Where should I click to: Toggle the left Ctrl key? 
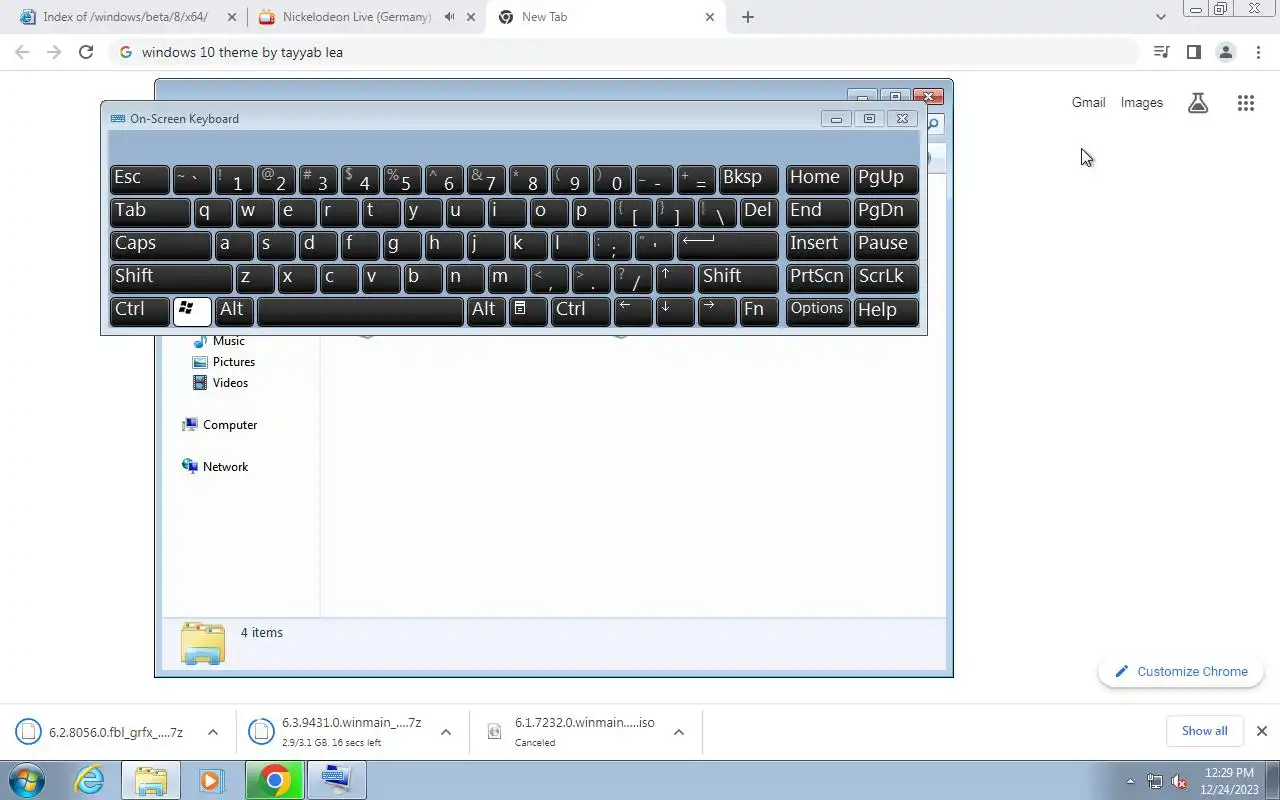click(139, 311)
